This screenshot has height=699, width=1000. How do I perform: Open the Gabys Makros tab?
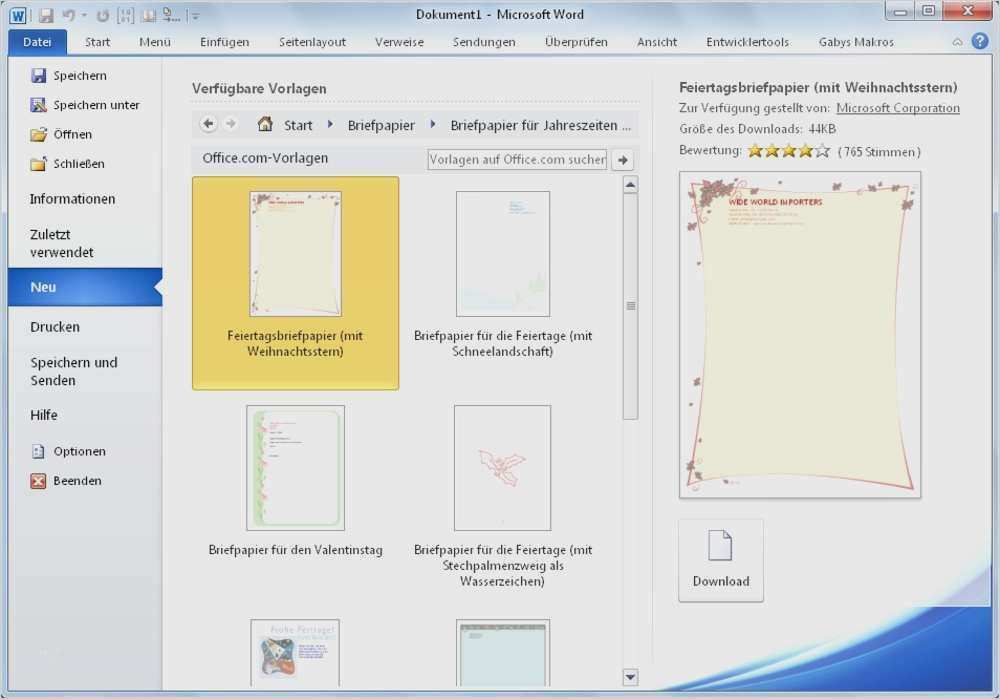(x=856, y=42)
